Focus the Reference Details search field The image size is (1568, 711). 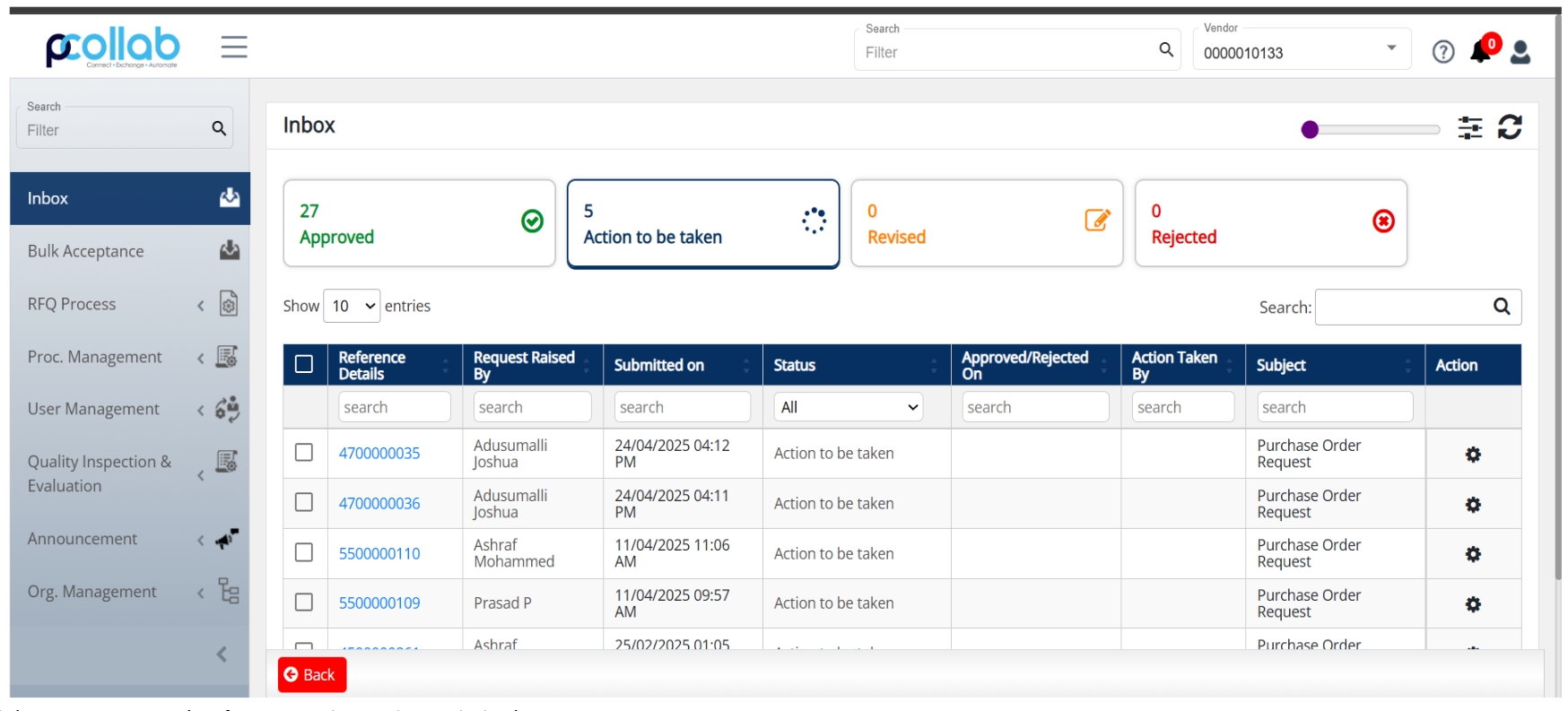(x=395, y=407)
